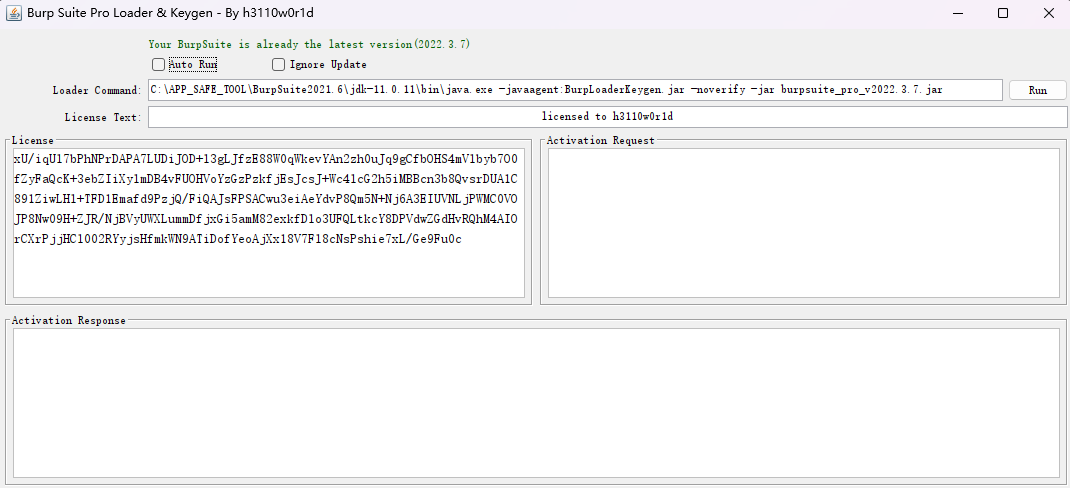Click the Activation Request text area
Screen dimensions: 1070x488
click(804, 223)
